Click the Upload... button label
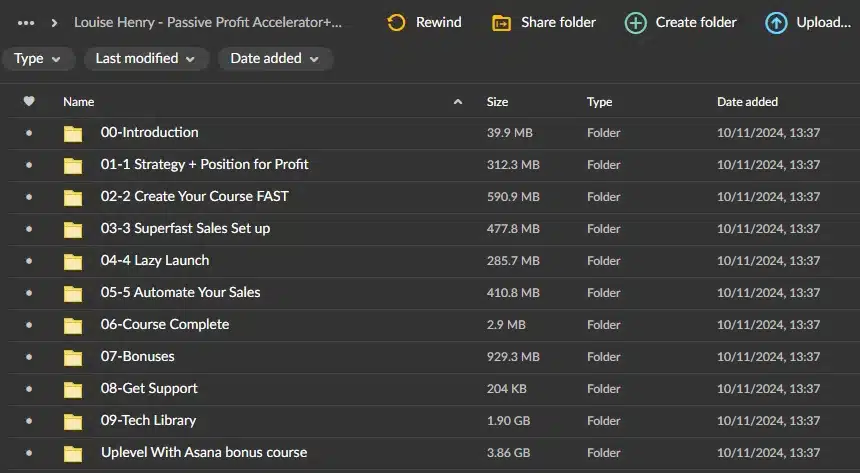The width and height of the screenshot is (860, 473). coord(823,22)
